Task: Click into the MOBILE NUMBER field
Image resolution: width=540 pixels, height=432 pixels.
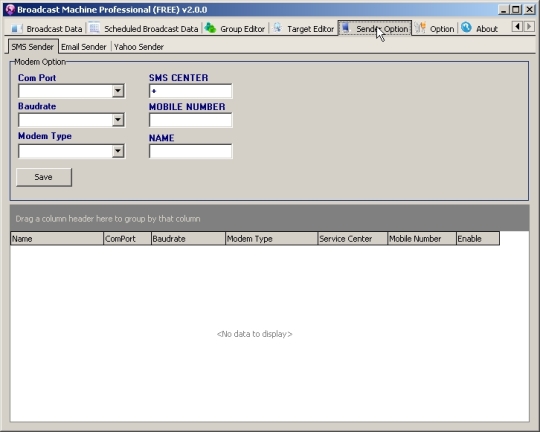Action: tap(190, 120)
